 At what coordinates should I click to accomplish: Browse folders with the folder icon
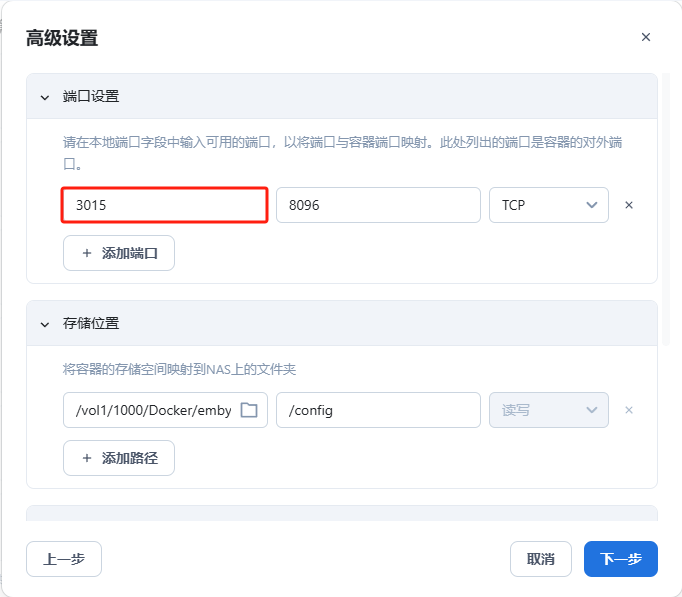pyautogui.click(x=249, y=410)
